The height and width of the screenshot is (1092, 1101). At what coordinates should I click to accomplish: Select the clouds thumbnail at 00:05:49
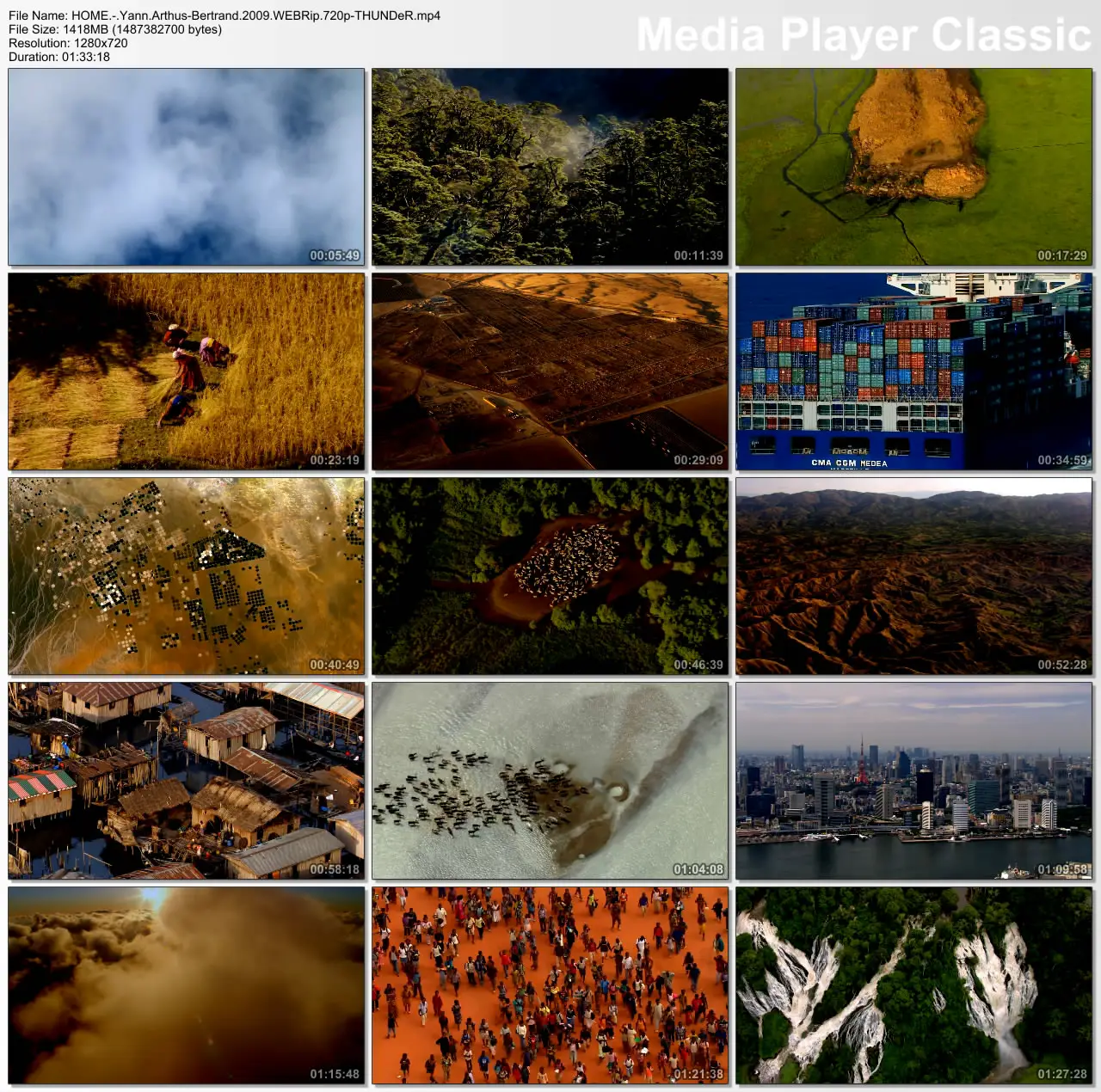[187, 167]
